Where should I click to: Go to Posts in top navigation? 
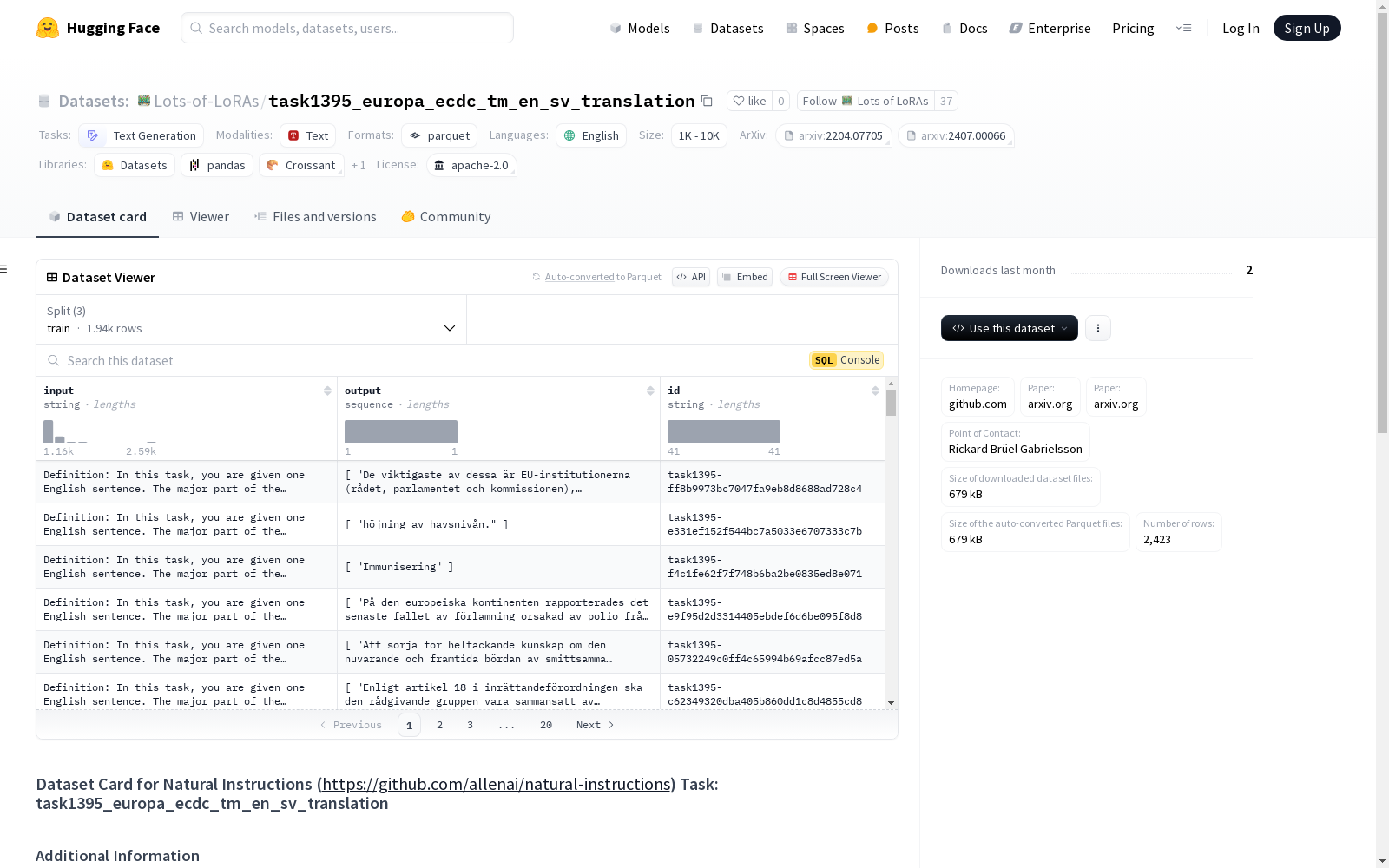[x=892, y=28]
